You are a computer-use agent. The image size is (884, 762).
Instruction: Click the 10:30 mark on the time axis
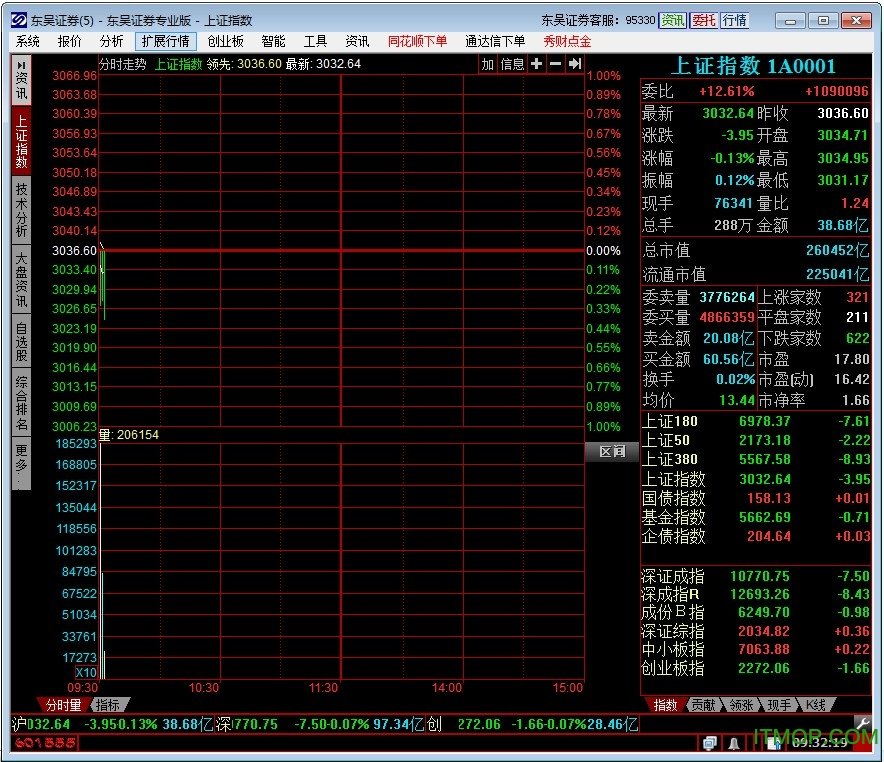[x=204, y=688]
